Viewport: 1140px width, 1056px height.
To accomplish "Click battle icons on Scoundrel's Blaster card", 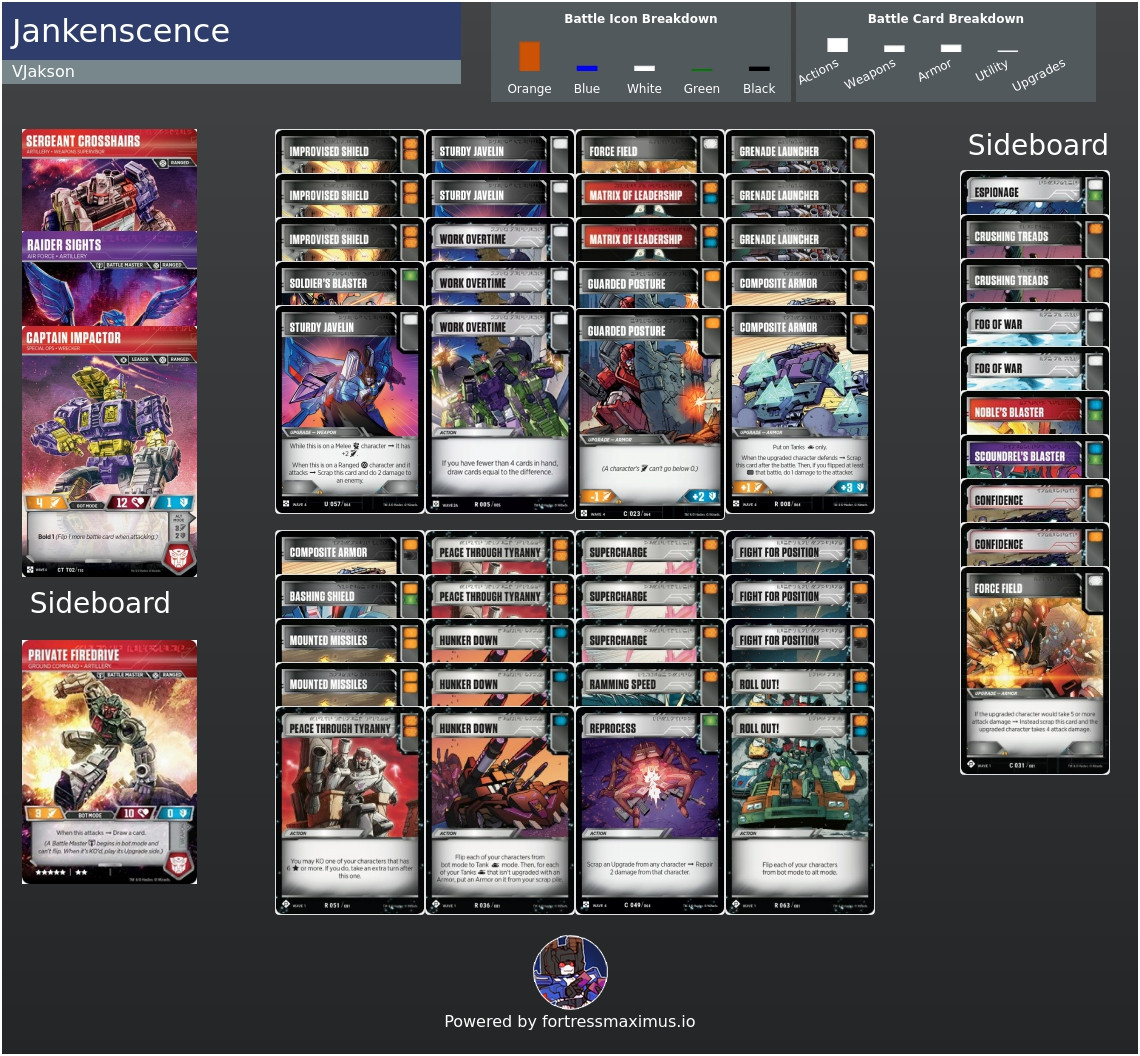I will 1095,454.
